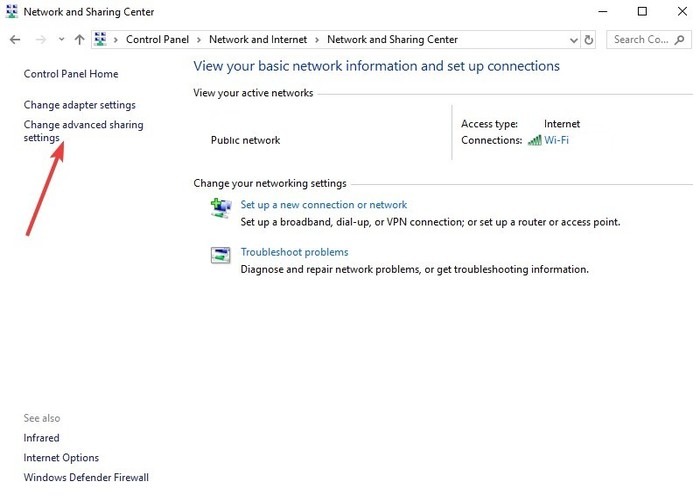Refresh the Network and Sharing Center view
The height and width of the screenshot is (500, 700).
point(588,40)
